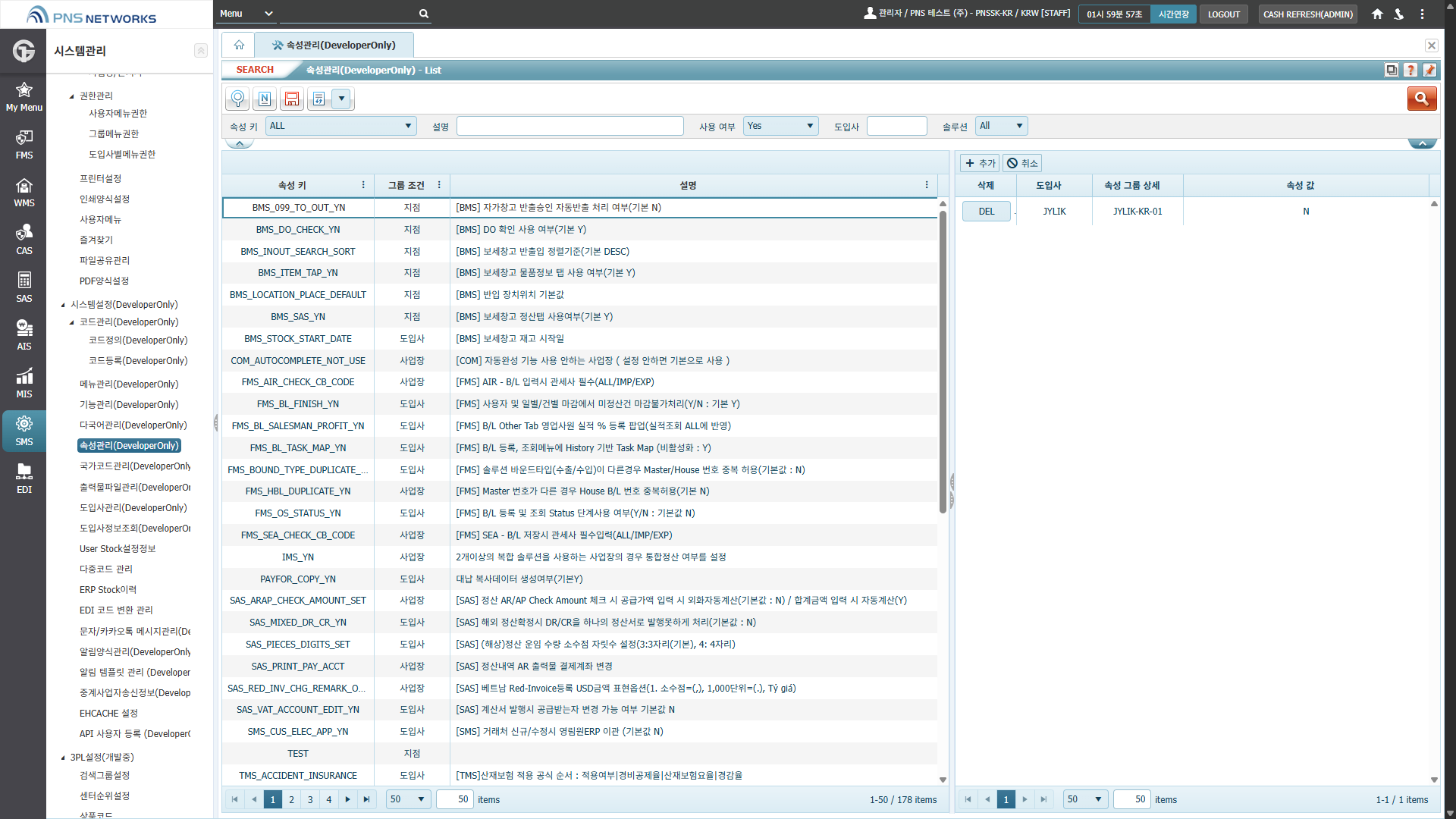Viewport: 1456px width, 819px height.
Task: Click the New (N) document toolbar icon
Action: pyautogui.click(x=265, y=99)
